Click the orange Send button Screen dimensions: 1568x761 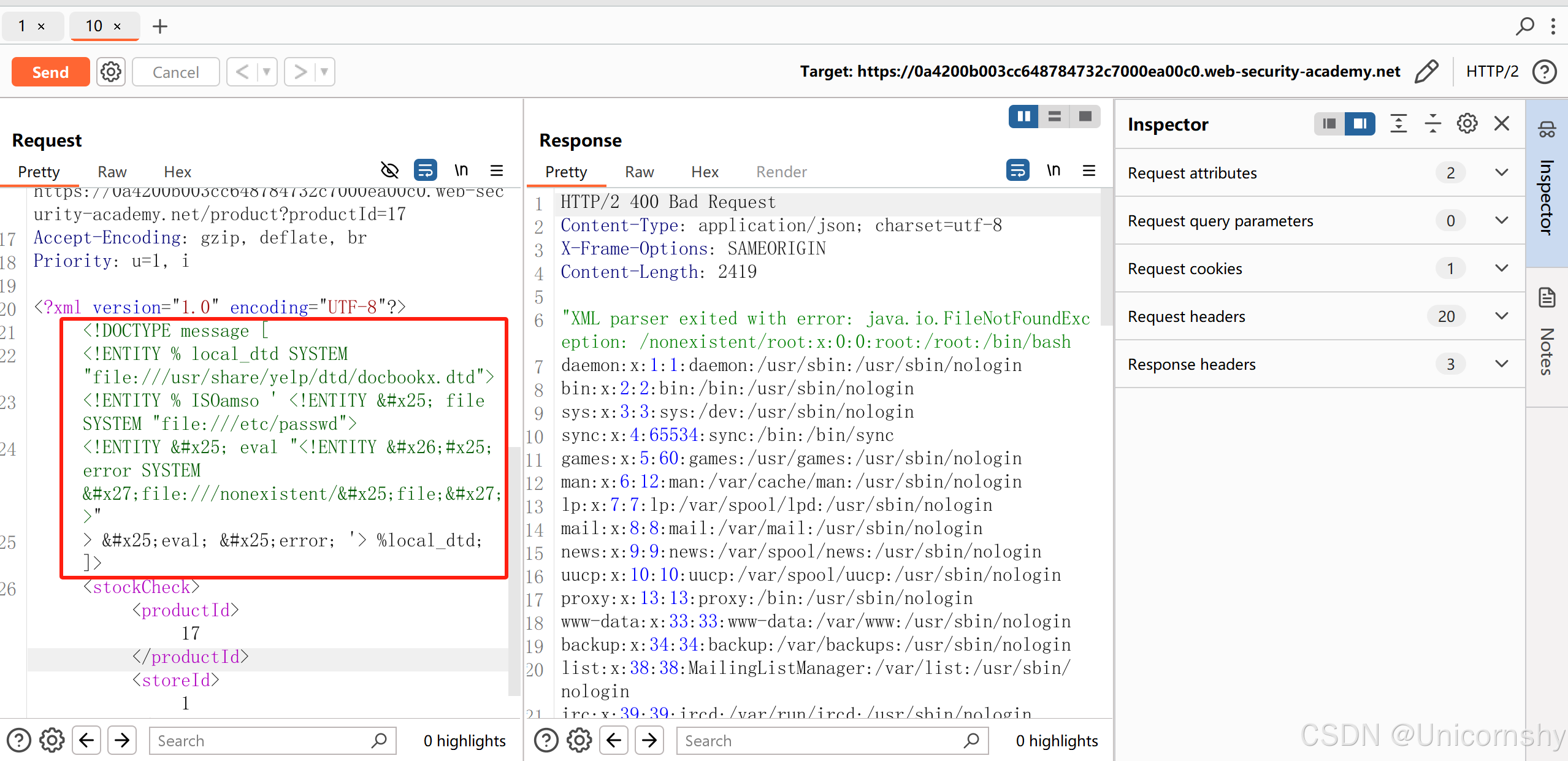click(50, 72)
